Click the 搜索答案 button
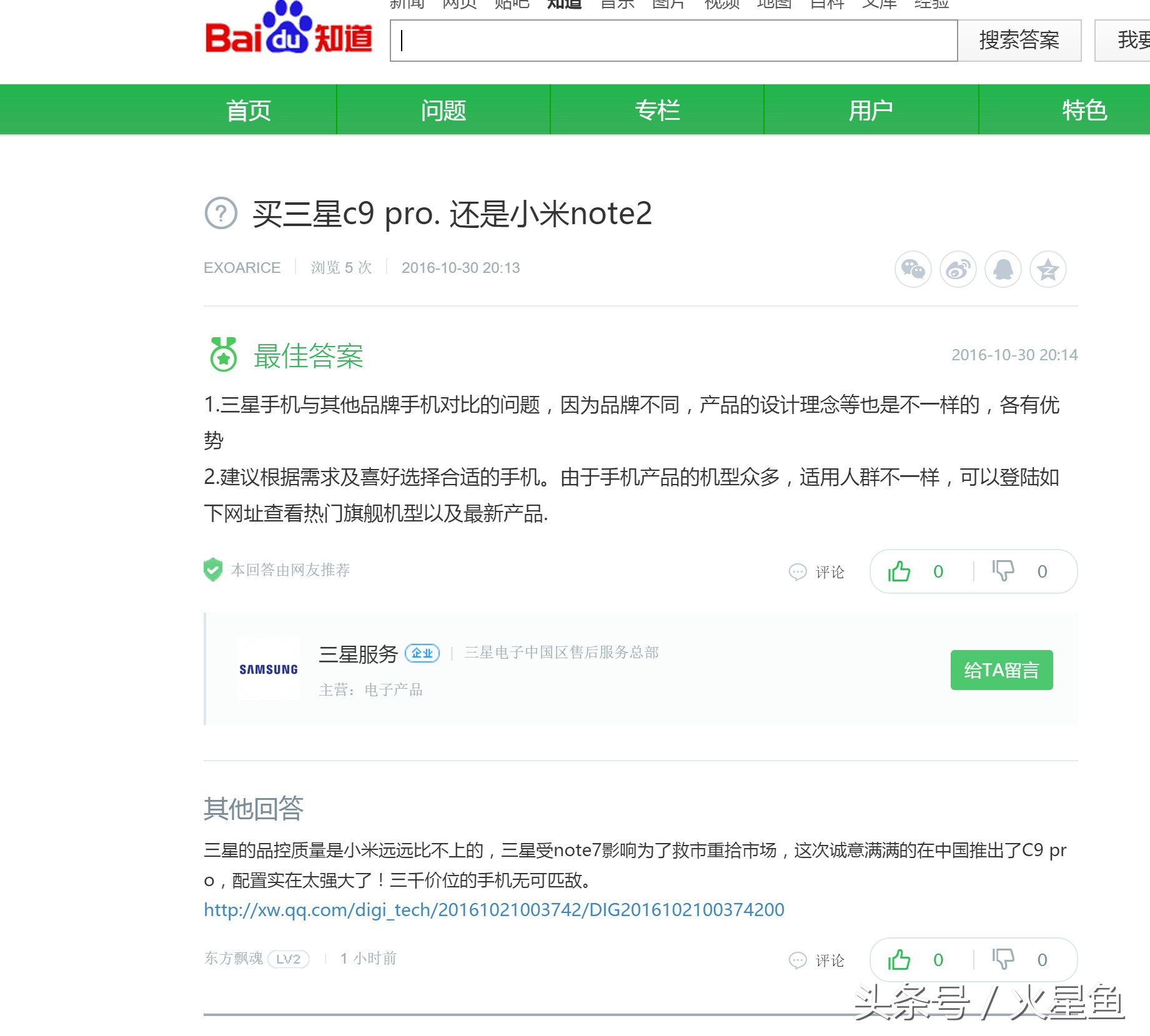The width and height of the screenshot is (1150, 1036). click(x=1019, y=41)
